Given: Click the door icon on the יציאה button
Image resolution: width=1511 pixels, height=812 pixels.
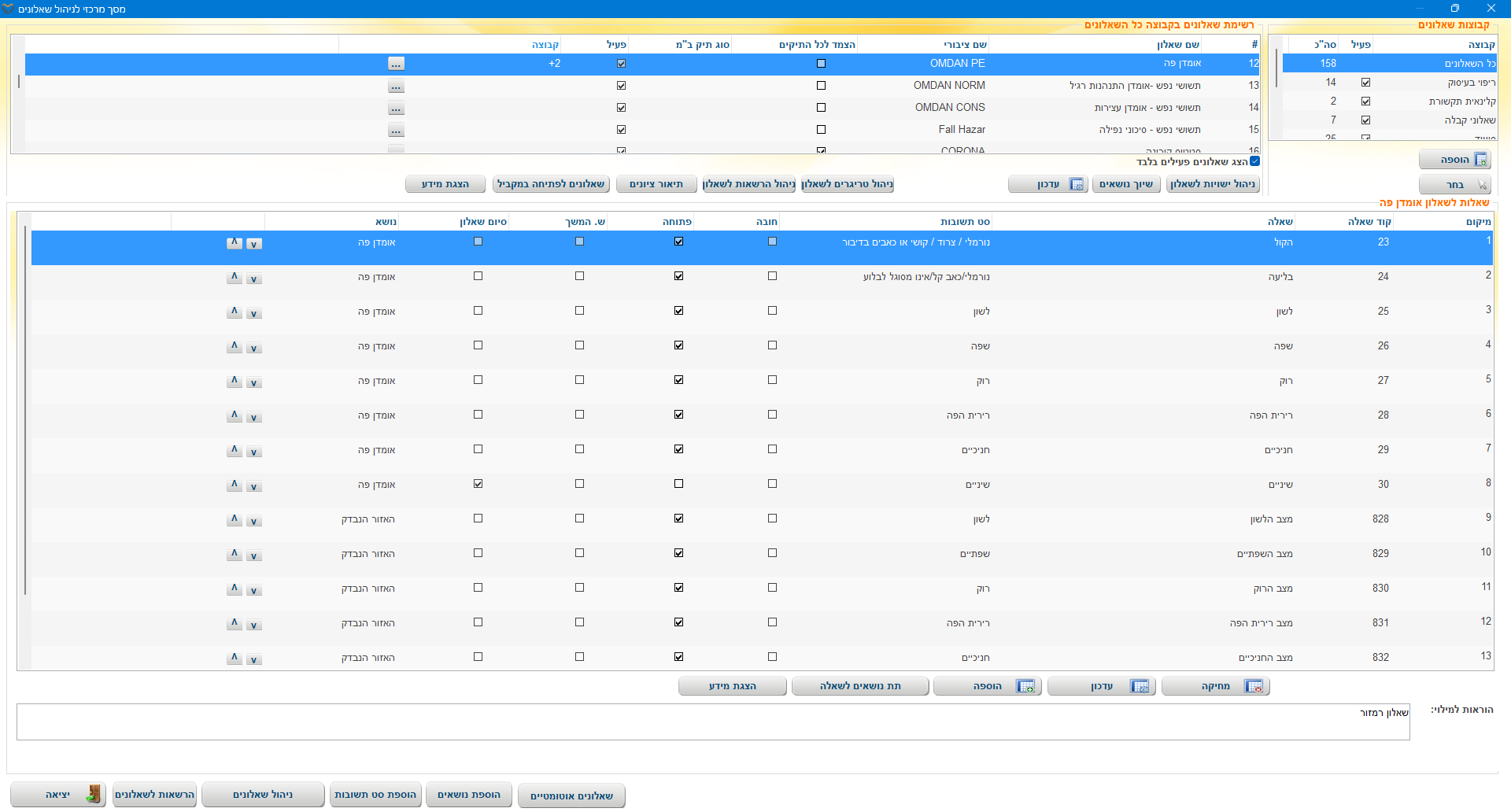Looking at the screenshot, I should point(94,794).
